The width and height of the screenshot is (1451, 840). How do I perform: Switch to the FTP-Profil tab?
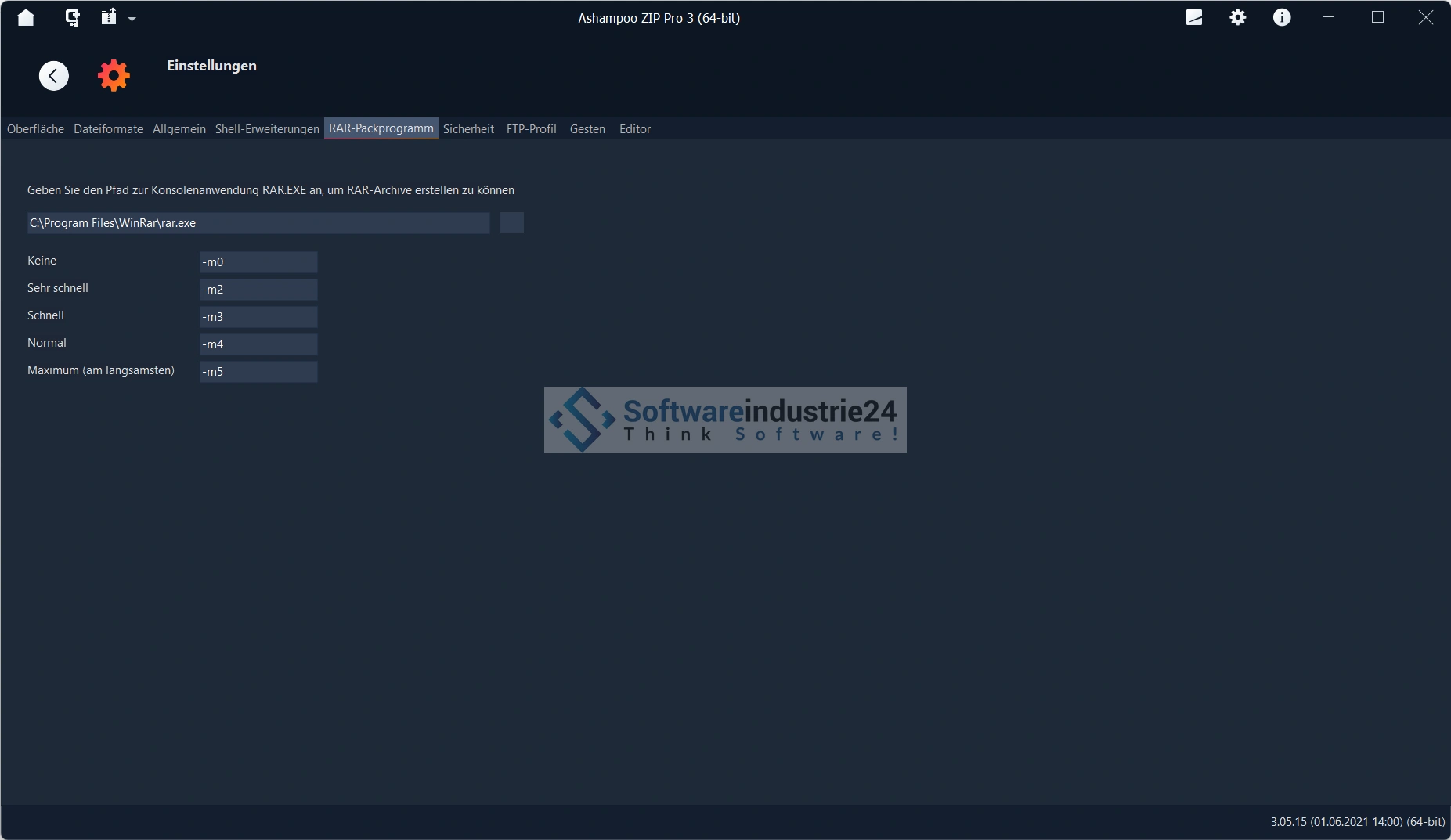tap(531, 129)
